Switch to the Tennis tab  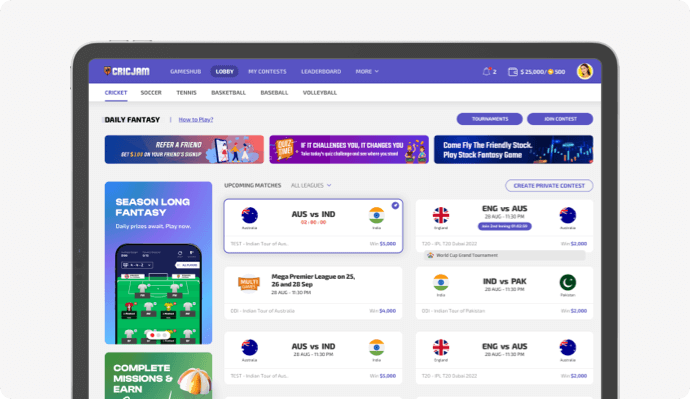point(186,93)
